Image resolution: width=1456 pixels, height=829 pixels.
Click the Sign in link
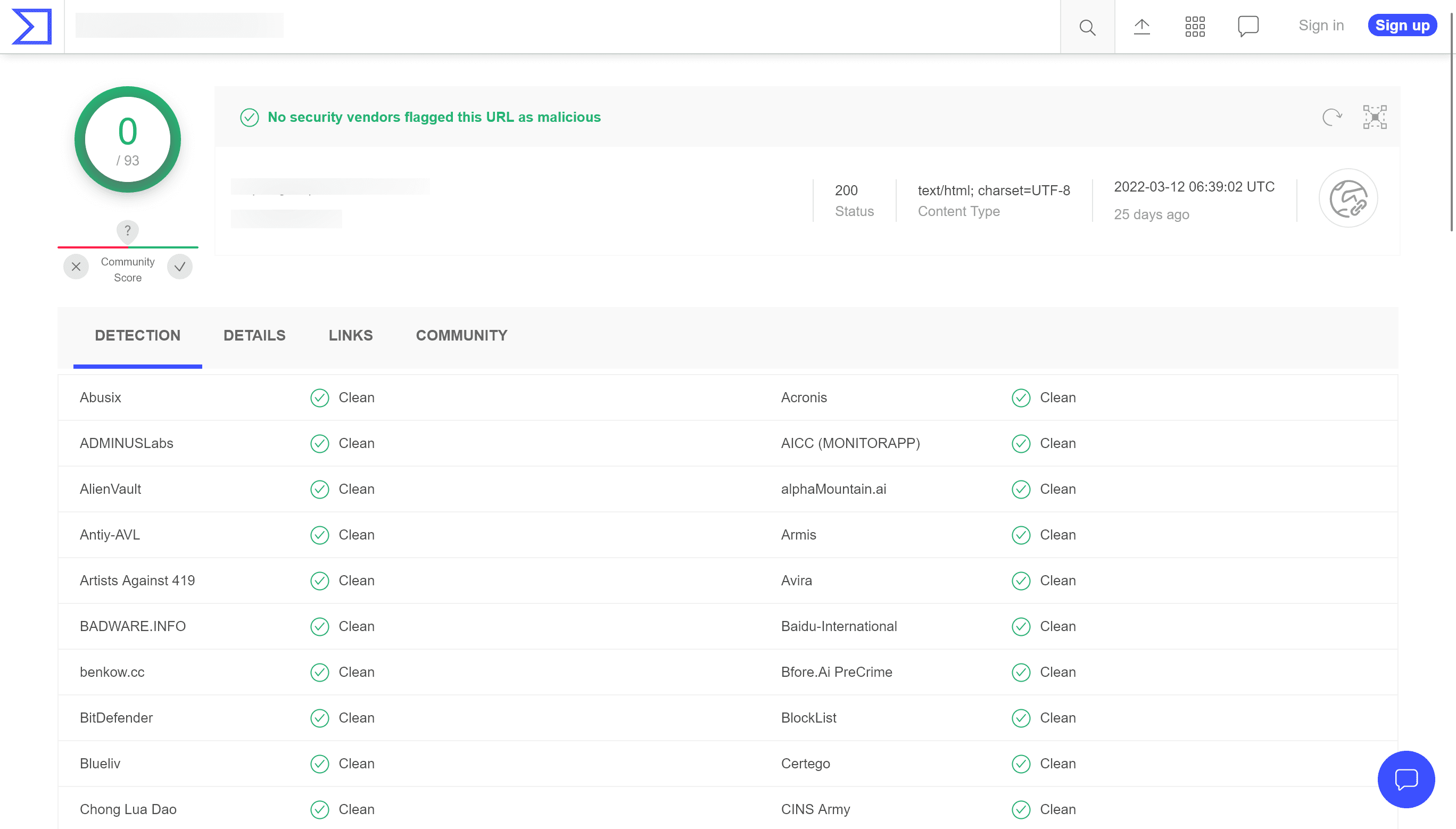pos(1320,26)
